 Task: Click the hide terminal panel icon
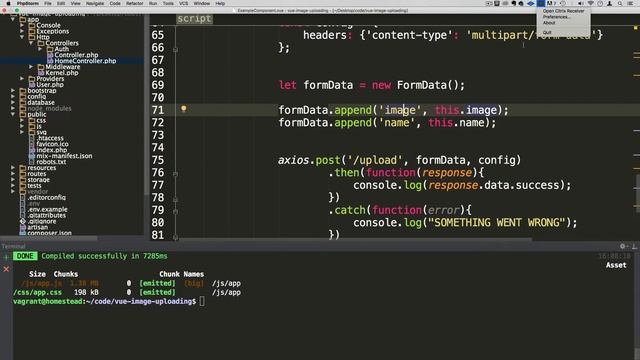(634, 246)
